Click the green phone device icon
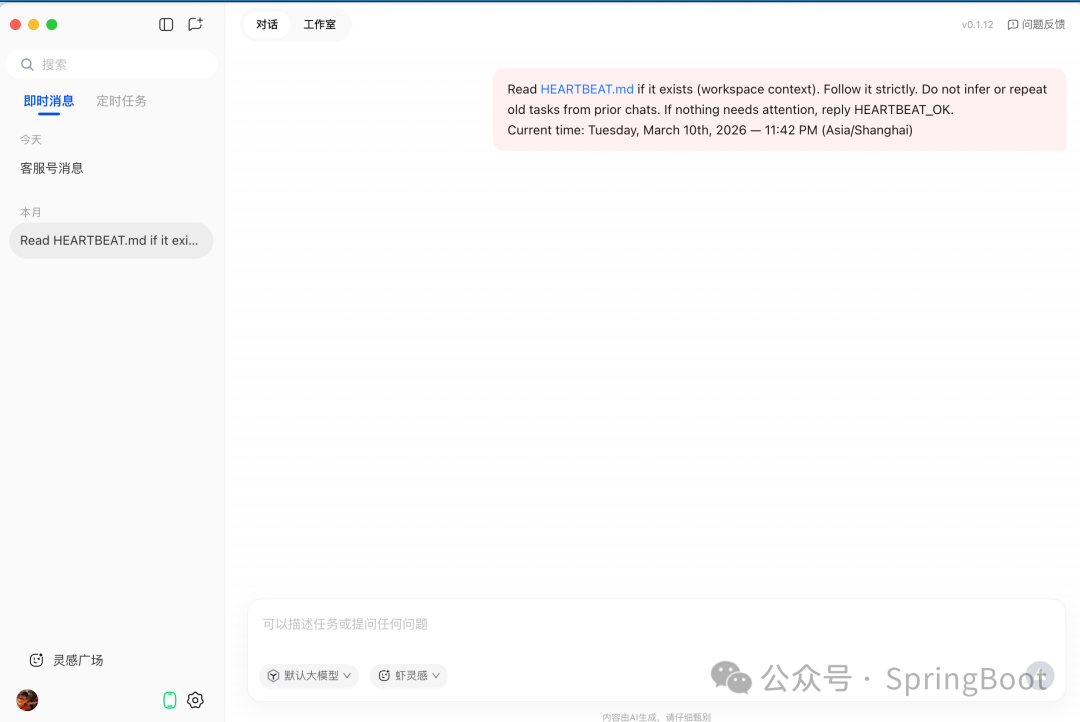The width and height of the screenshot is (1080, 722). (x=169, y=701)
